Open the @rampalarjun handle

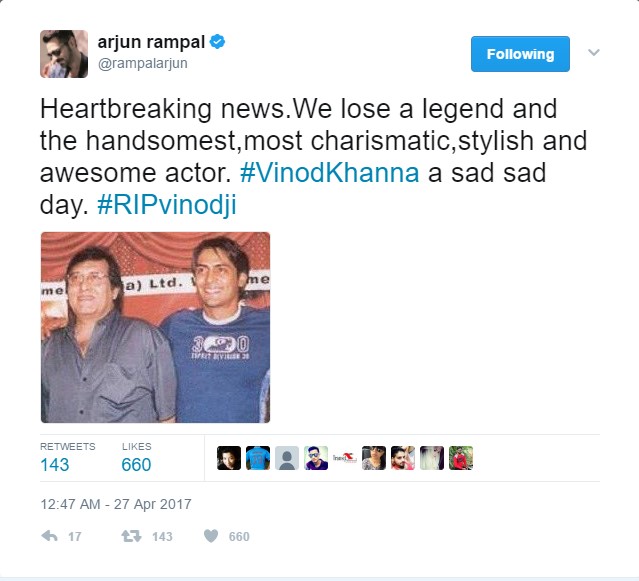coord(143,64)
